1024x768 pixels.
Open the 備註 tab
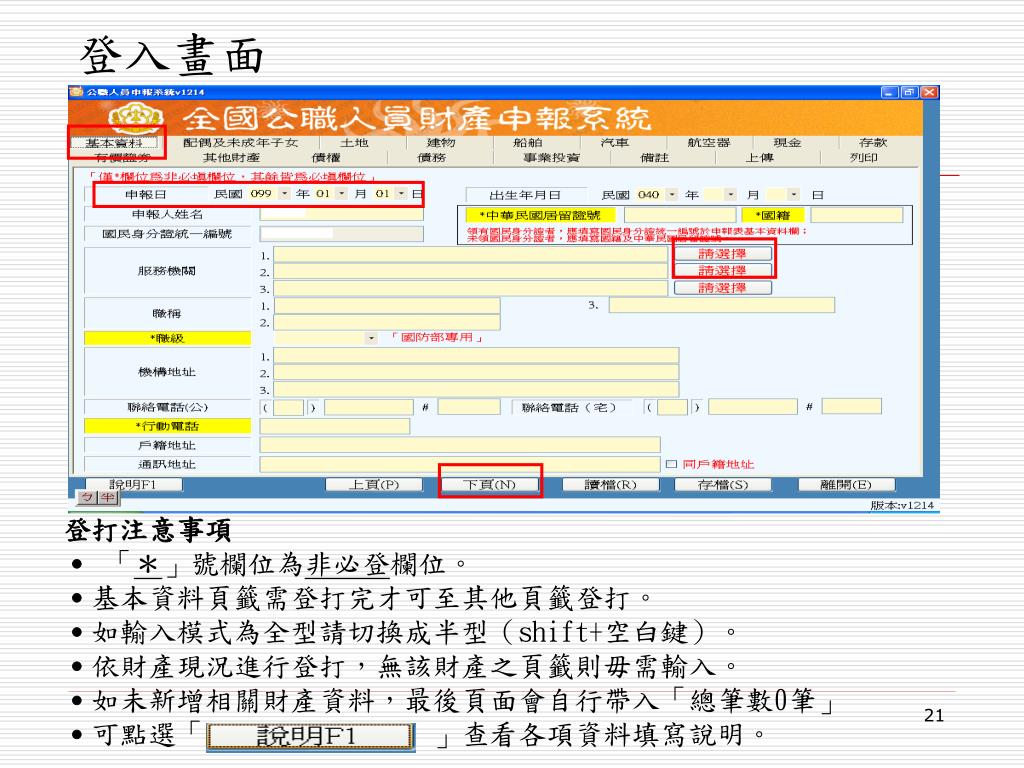pos(655,157)
